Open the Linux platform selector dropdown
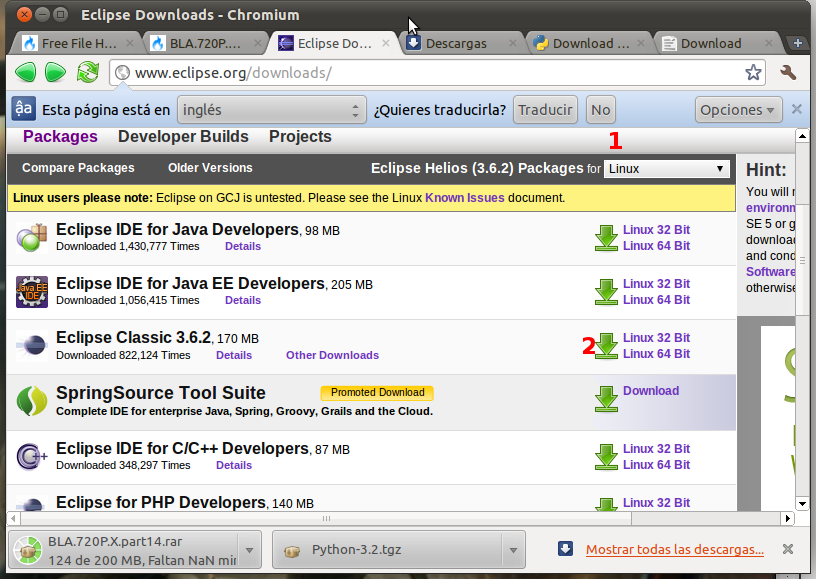The image size is (816, 579). tap(667, 169)
